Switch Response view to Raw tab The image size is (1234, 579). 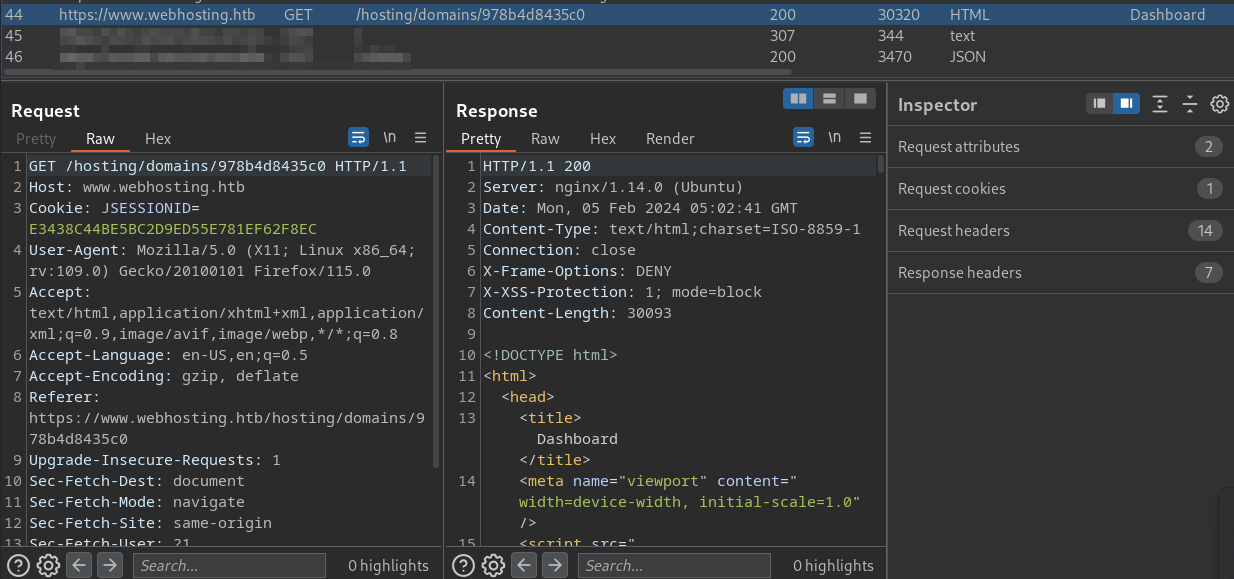545,139
